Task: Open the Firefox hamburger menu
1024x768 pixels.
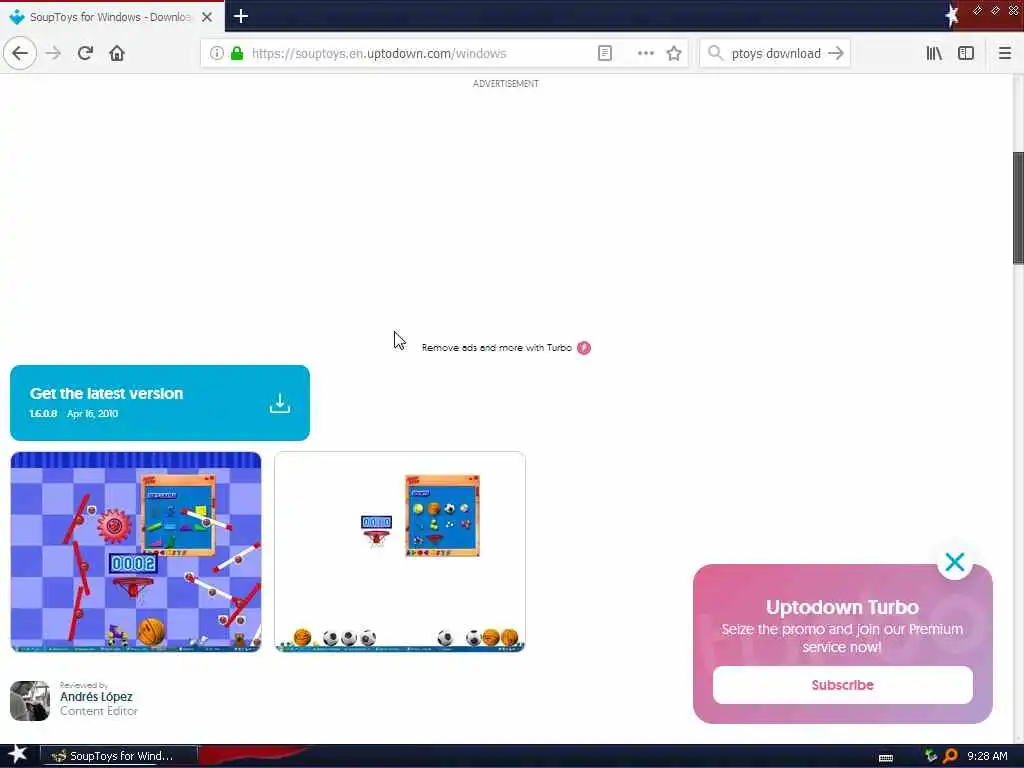Action: click(1005, 53)
